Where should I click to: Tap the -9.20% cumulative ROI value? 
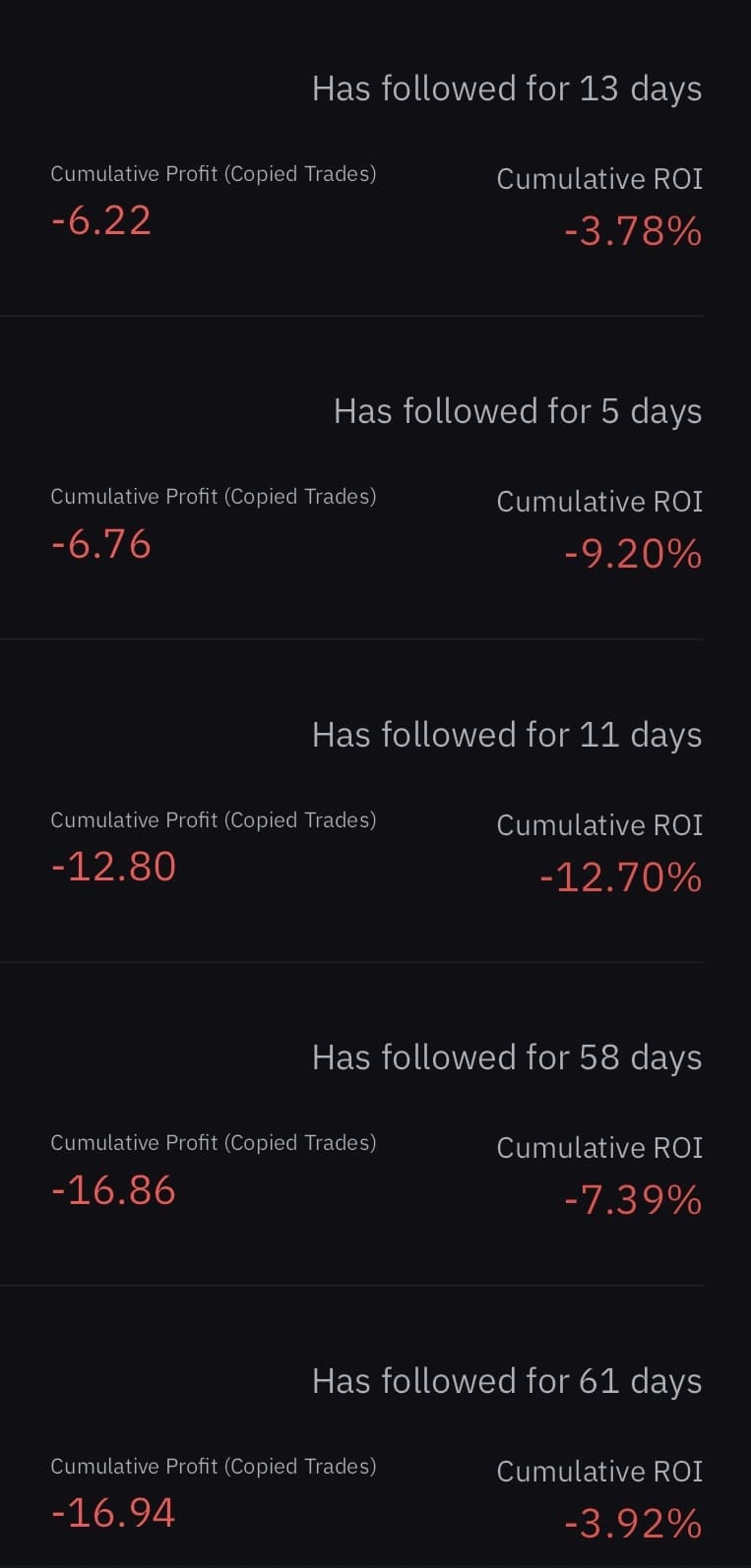pyautogui.click(x=633, y=555)
